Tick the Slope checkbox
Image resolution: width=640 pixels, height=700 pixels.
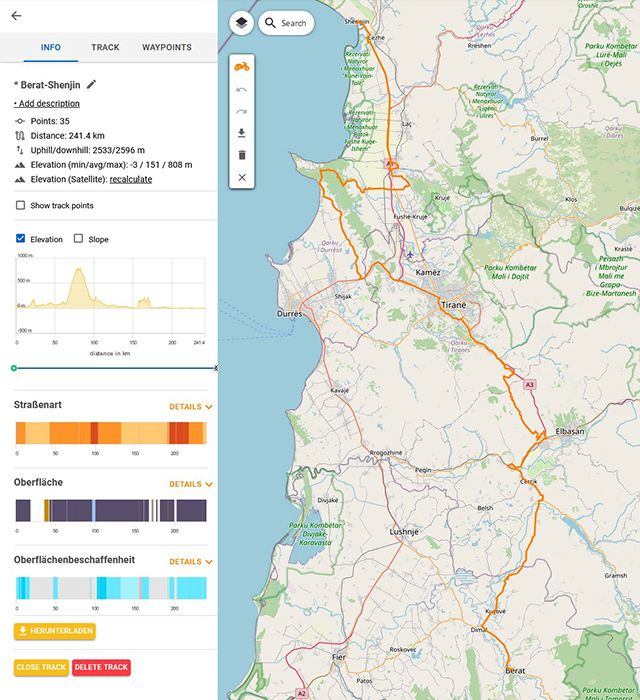(x=79, y=240)
